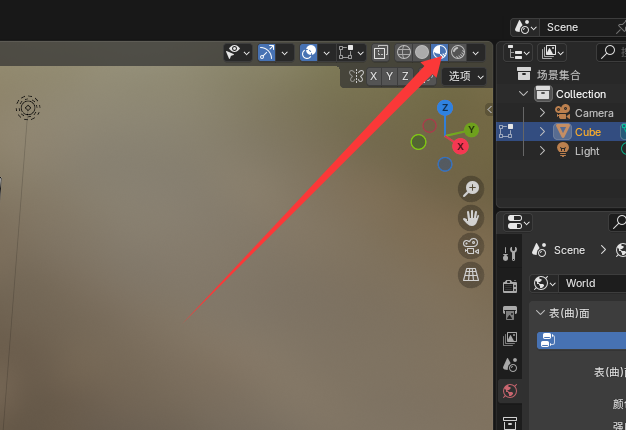Open the Tool properties tab
626x430 pixels.
point(510,254)
